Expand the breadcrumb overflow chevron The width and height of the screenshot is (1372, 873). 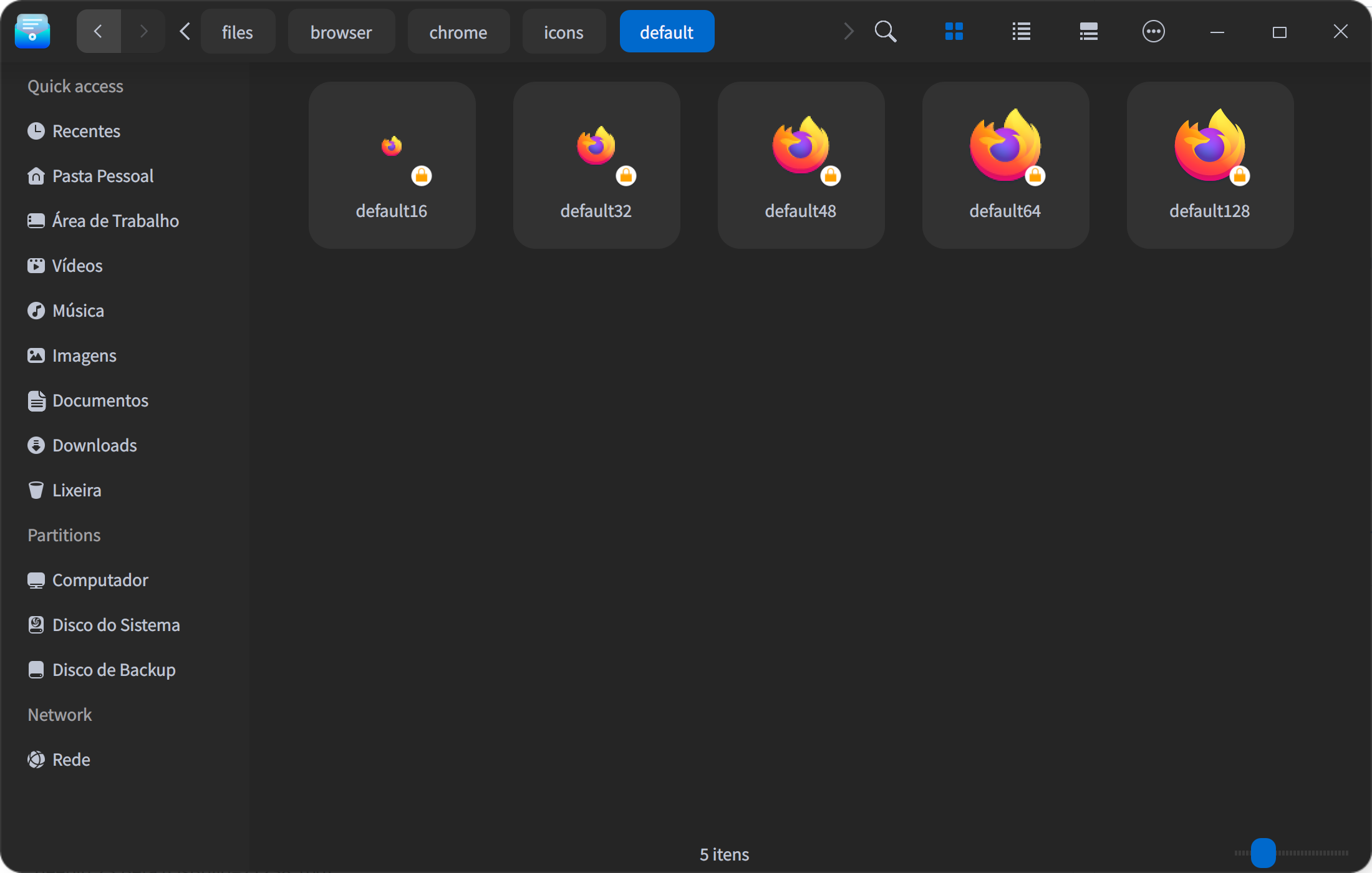848,31
